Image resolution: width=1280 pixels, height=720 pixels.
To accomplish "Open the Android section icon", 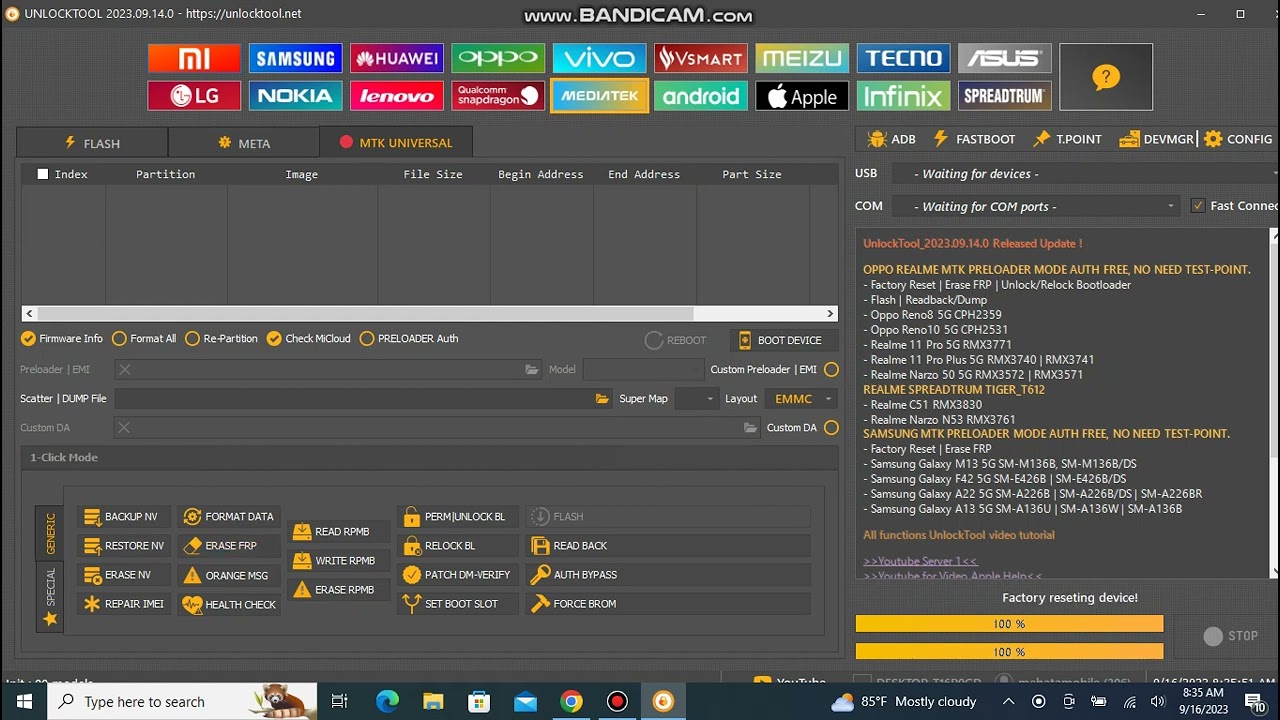I will pyautogui.click(x=701, y=96).
